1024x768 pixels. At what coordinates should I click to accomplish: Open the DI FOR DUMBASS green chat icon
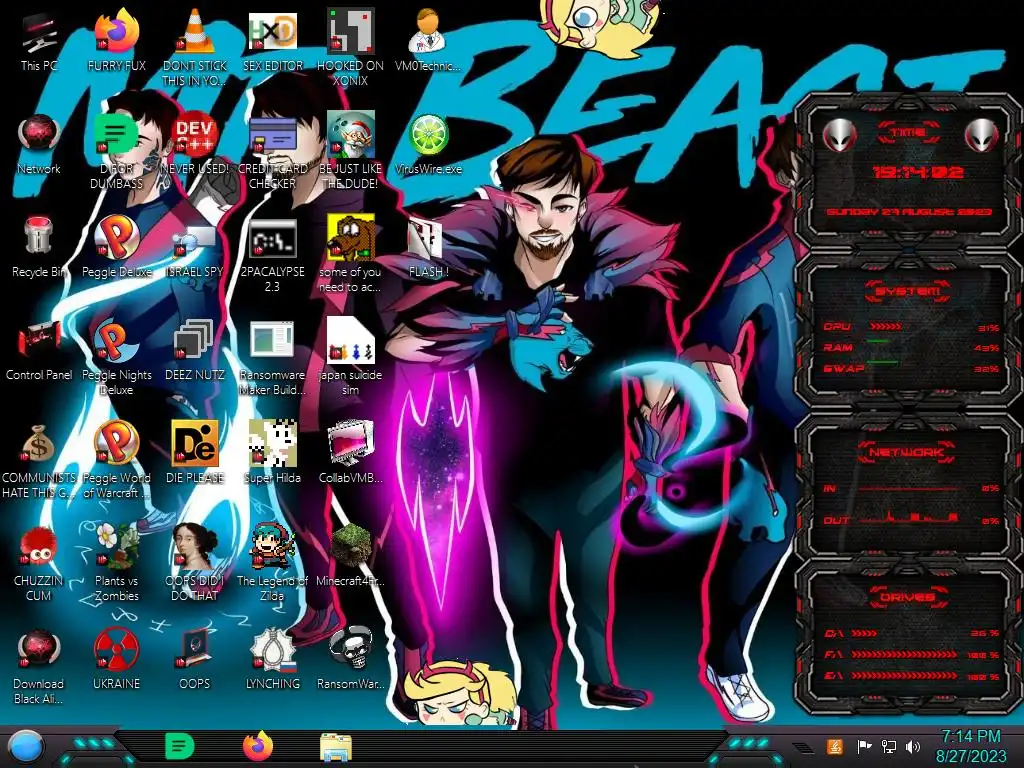116,150
